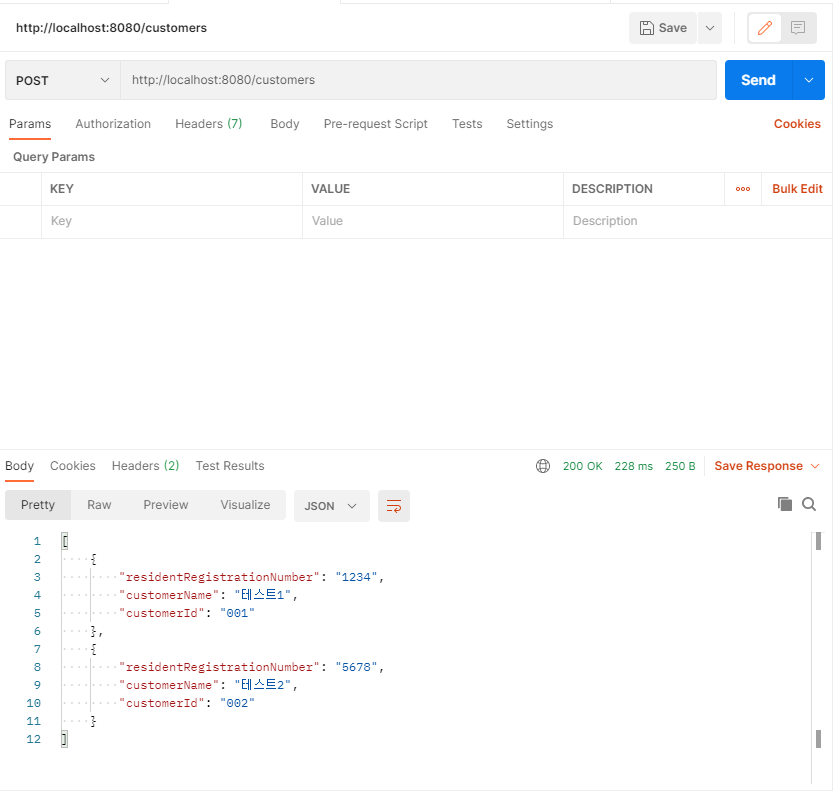The width and height of the screenshot is (833, 791).
Task: Click the Value input cell
Action: point(433,222)
